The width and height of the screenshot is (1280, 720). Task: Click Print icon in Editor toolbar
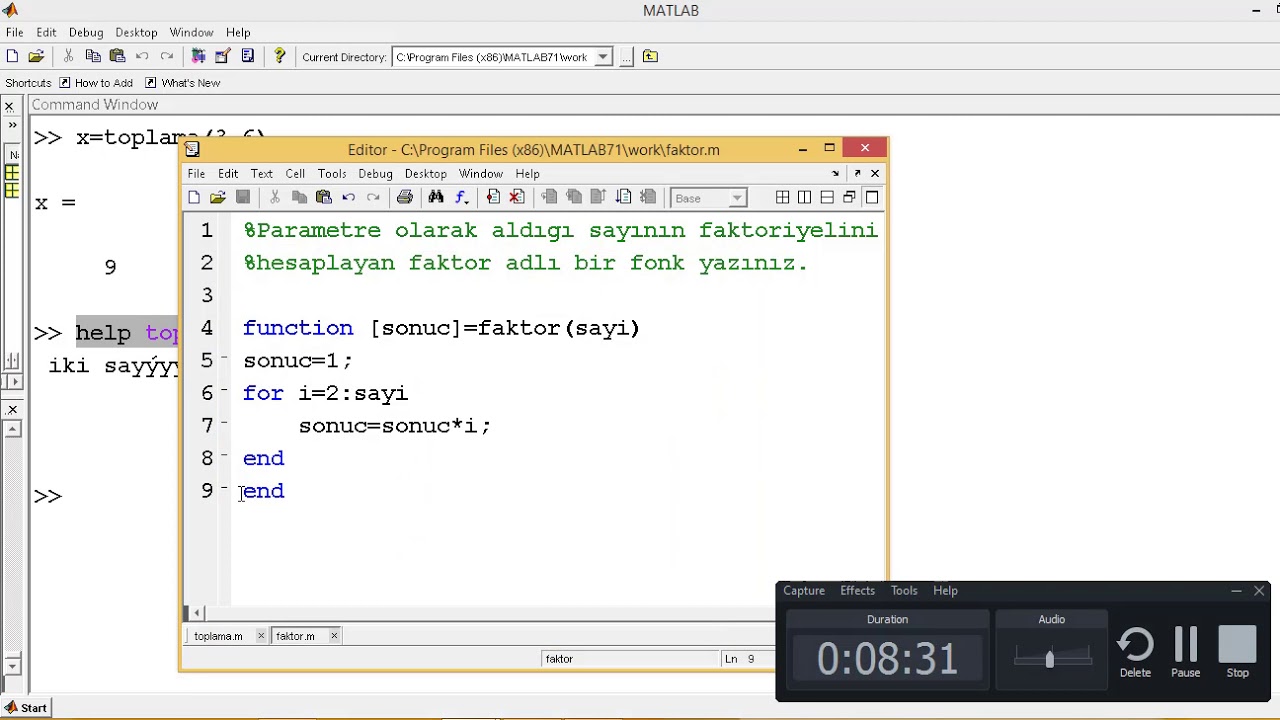pyautogui.click(x=404, y=198)
